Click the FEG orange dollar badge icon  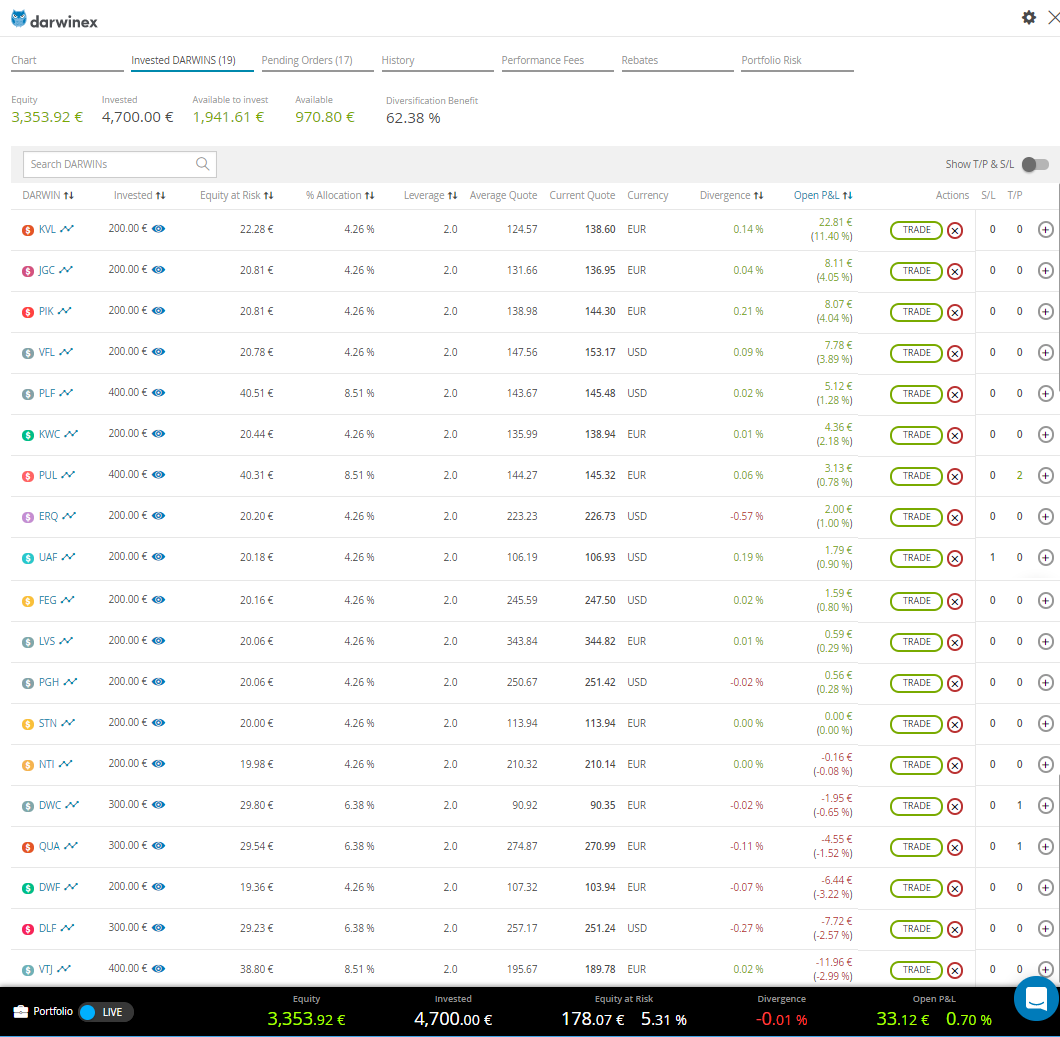coord(28,601)
